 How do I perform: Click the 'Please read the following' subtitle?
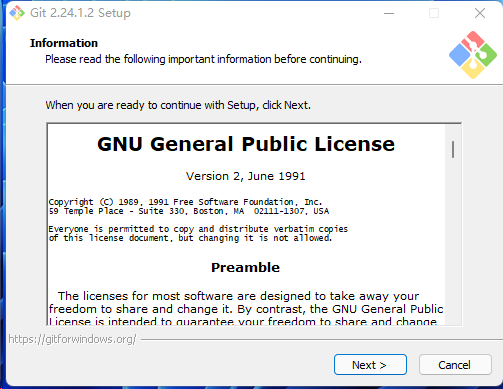(203, 59)
